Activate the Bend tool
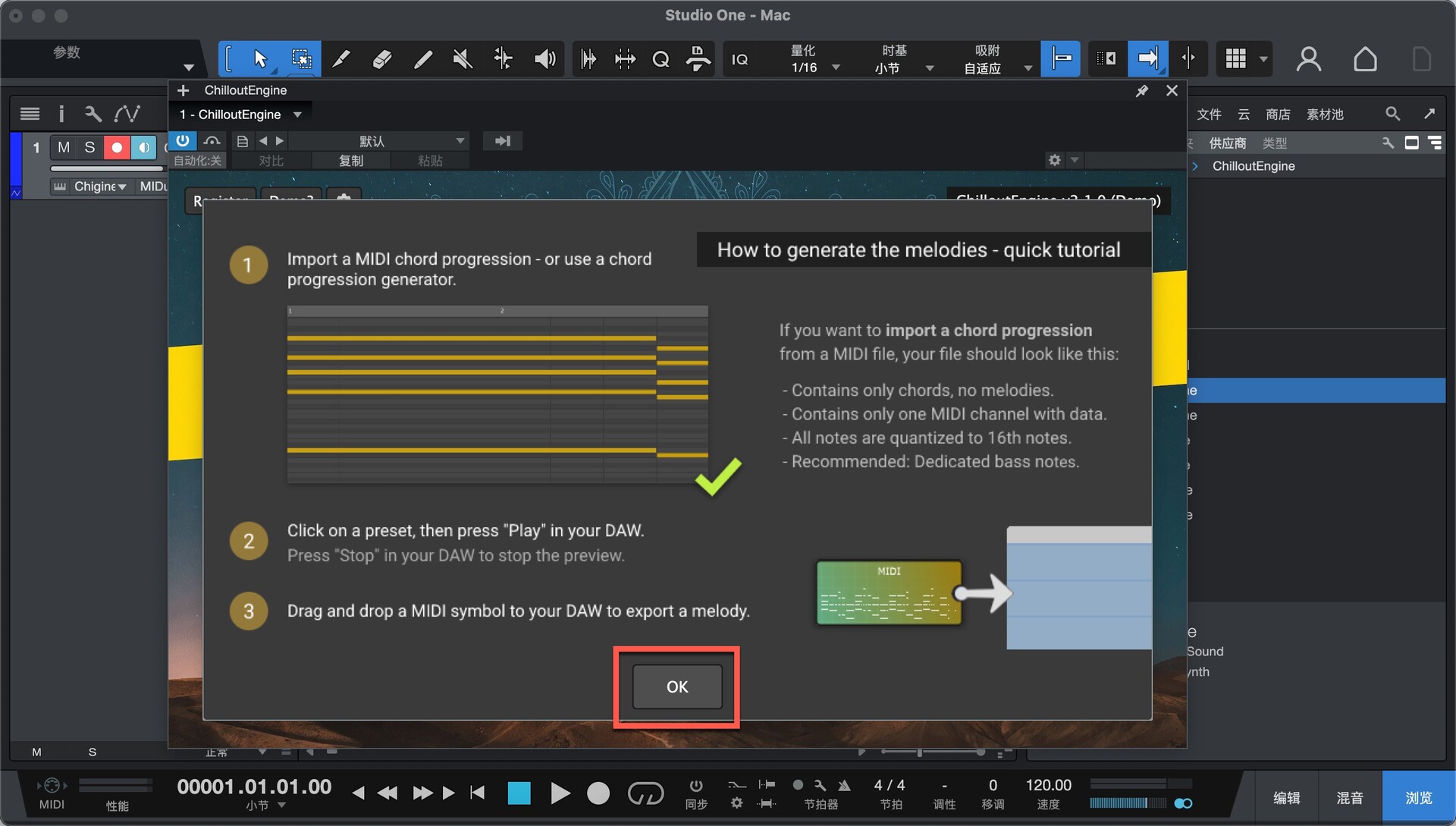The height and width of the screenshot is (826, 1456). coord(503,58)
